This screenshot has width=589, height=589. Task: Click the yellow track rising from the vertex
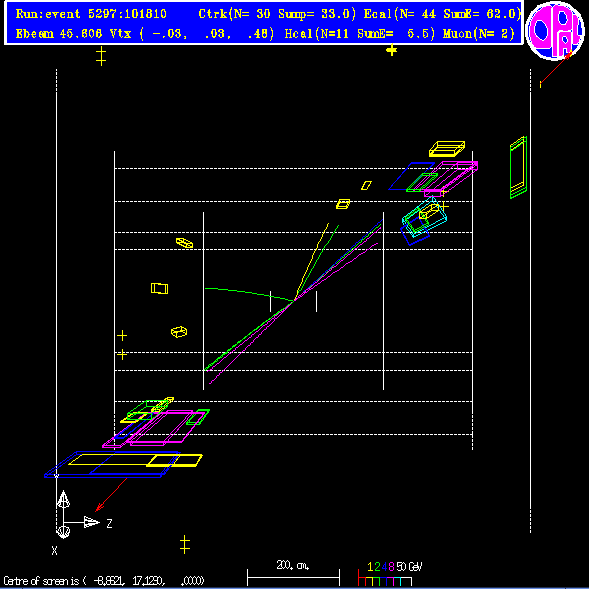coord(312,261)
